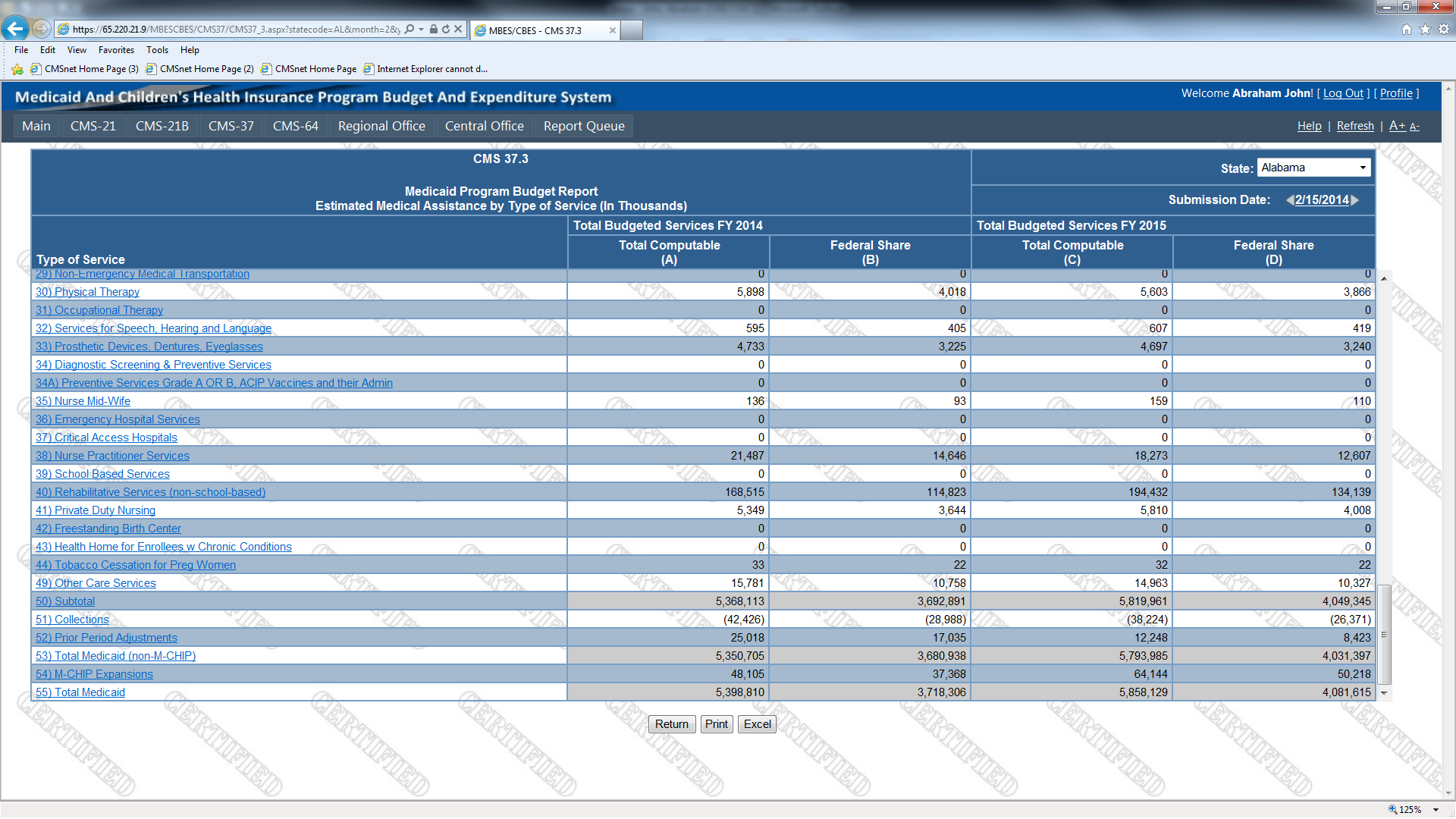Open the Favorites menu
This screenshot has width=1456, height=819.
116,50
